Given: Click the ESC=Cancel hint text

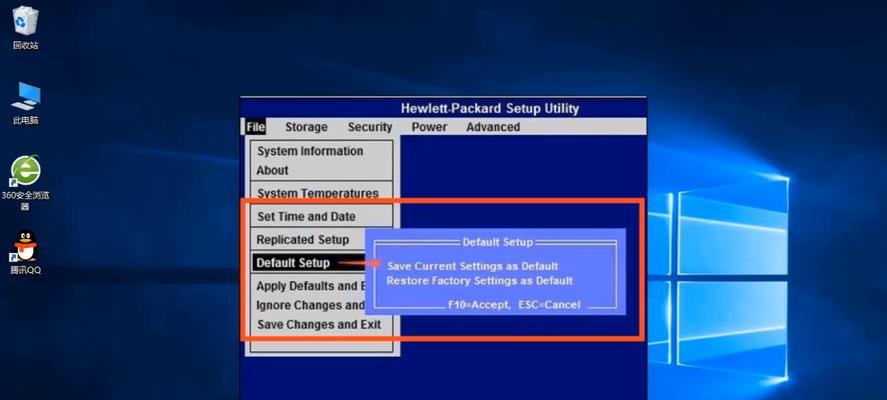Looking at the screenshot, I should [x=549, y=305].
